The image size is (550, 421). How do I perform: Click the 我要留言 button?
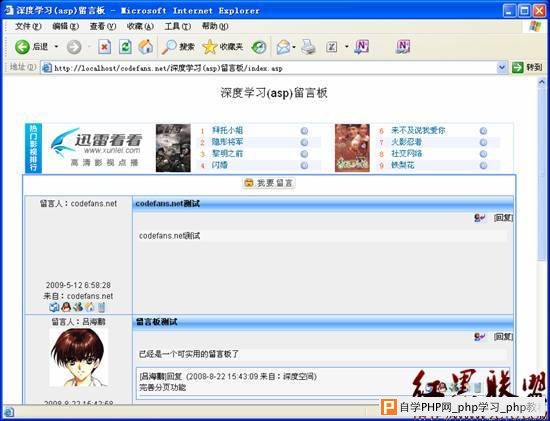click(x=269, y=183)
